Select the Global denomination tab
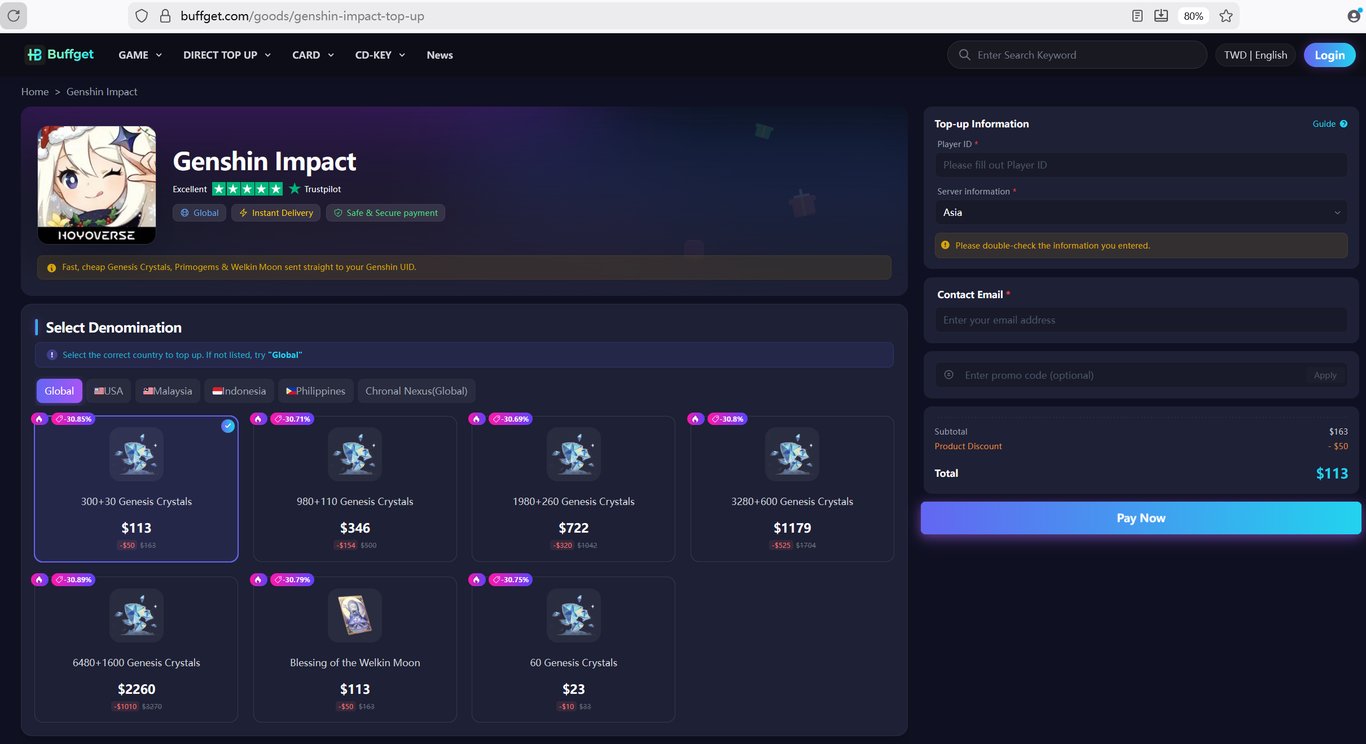The image size is (1366, 744). 59,391
